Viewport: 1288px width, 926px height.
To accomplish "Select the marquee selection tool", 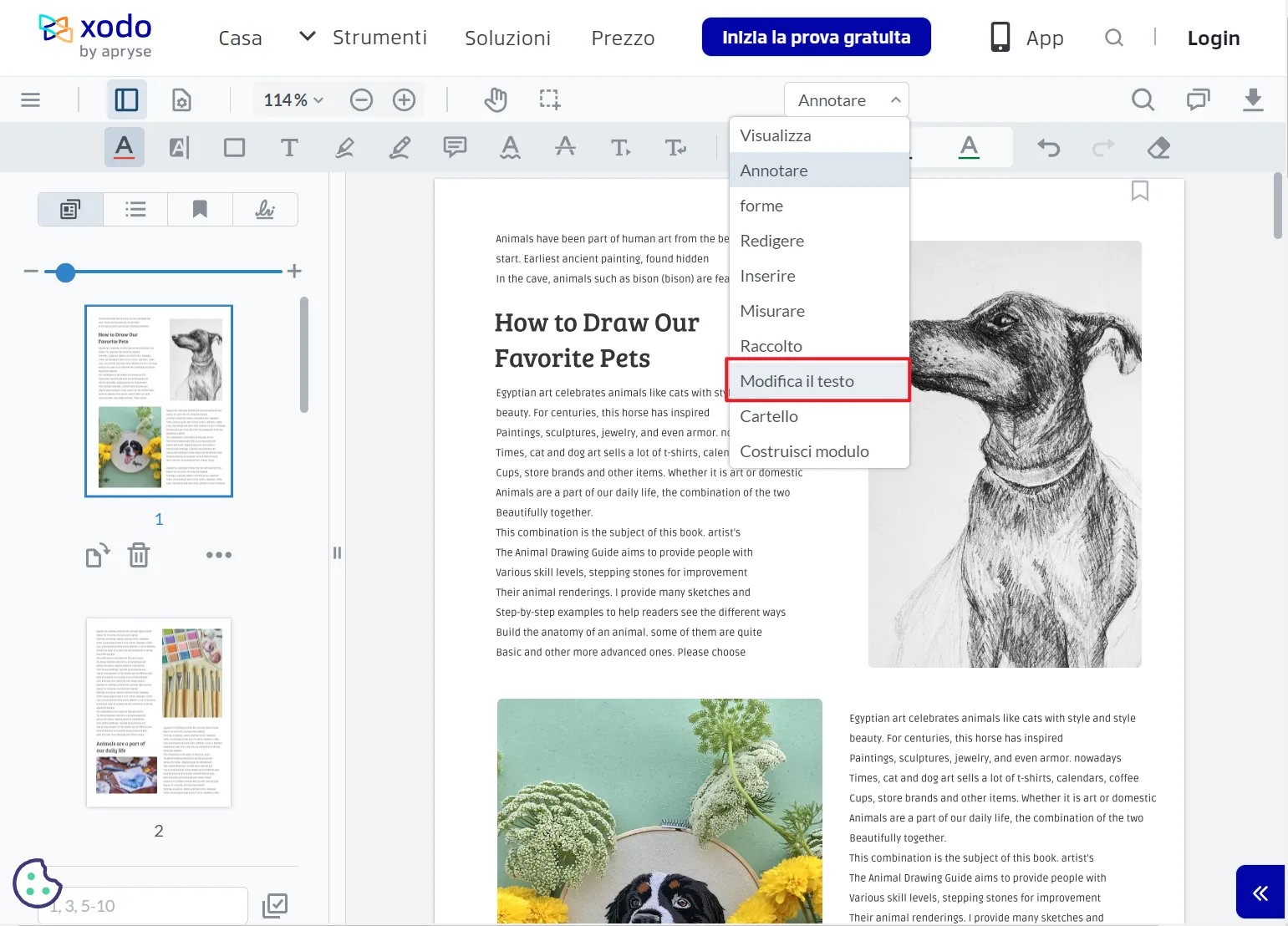I will (x=549, y=100).
